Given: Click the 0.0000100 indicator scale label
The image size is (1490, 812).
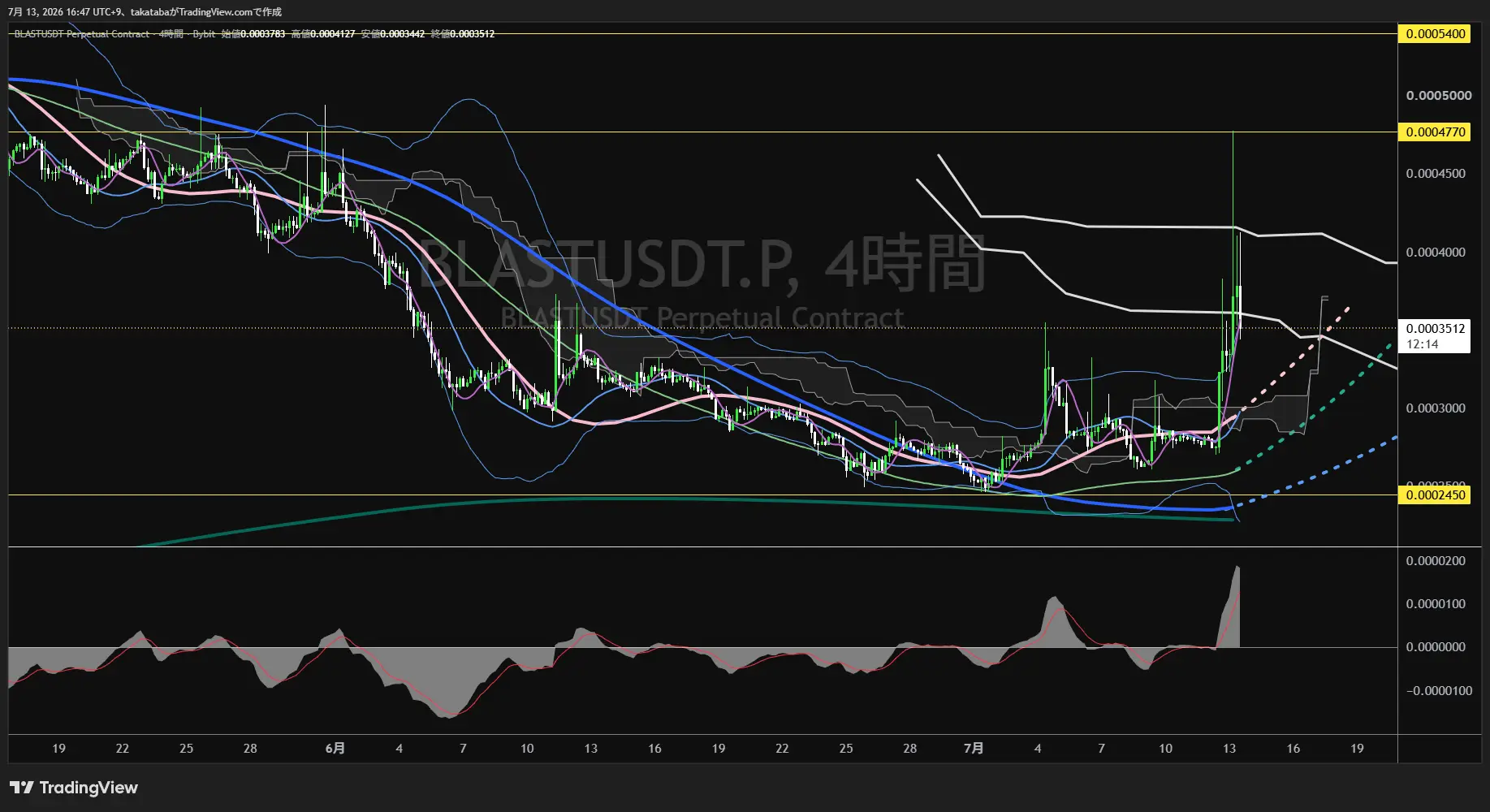Looking at the screenshot, I should tap(1436, 604).
